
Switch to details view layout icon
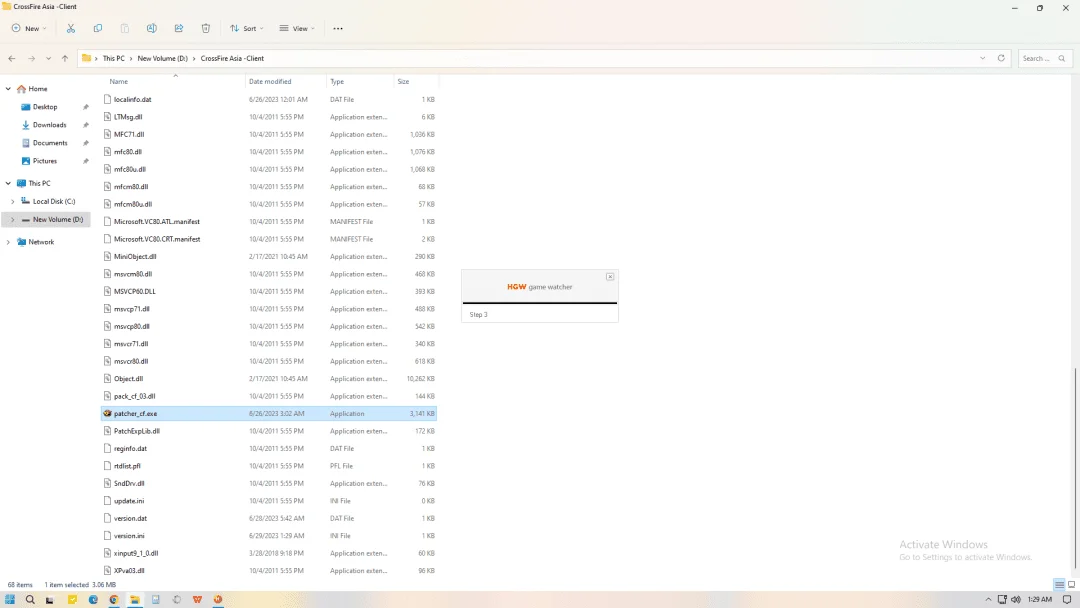click(x=1059, y=585)
